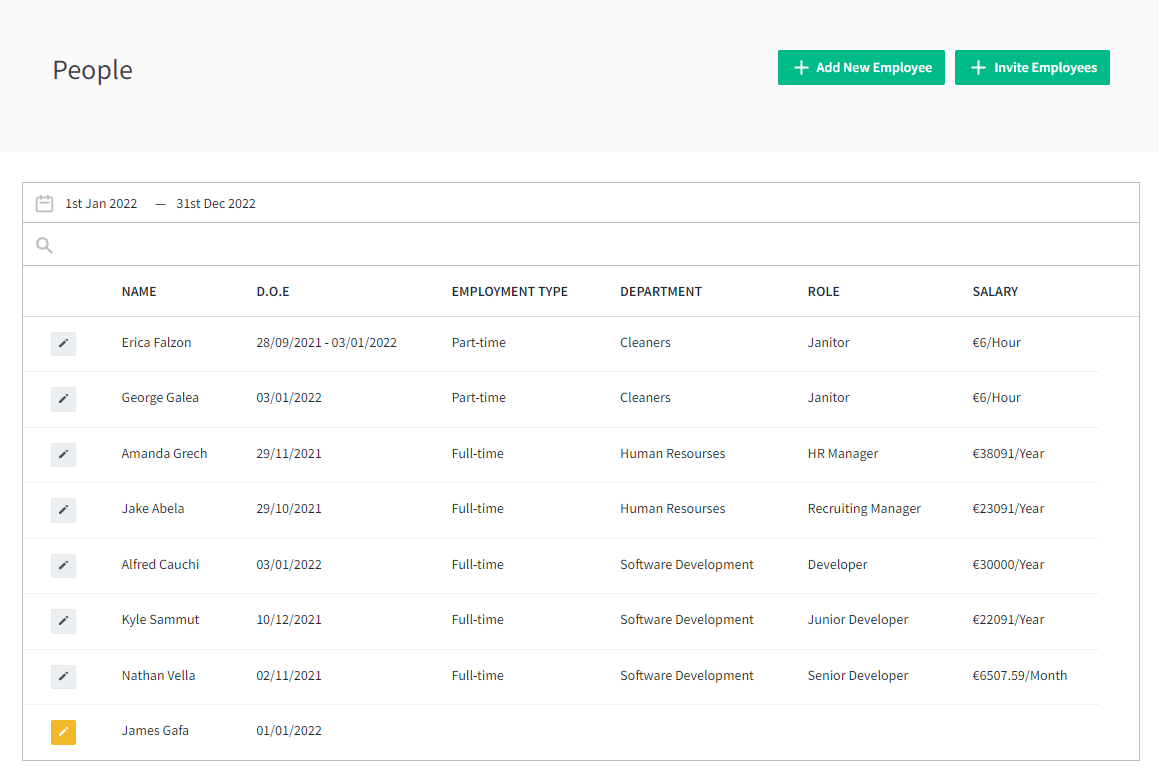Click Software Development in Alfred Cauchi's row

pos(686,564)
